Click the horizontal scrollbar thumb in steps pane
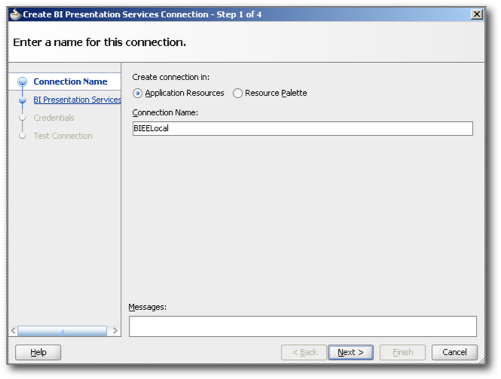This screenshot has width=501, height=379. click(62, 331)
